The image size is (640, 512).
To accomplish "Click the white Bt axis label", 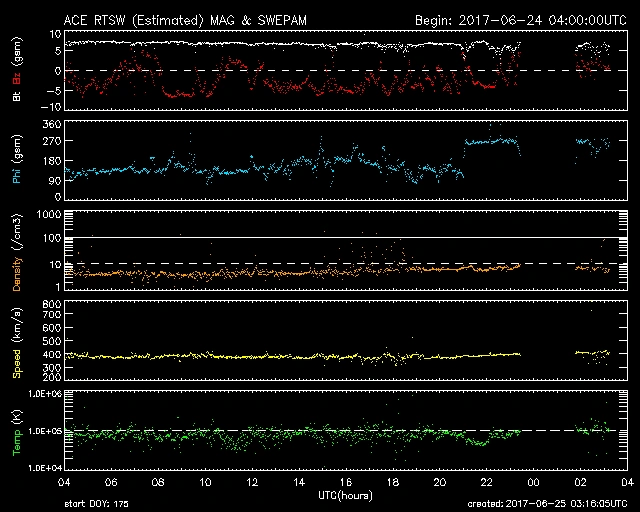I will coord(16,96).
